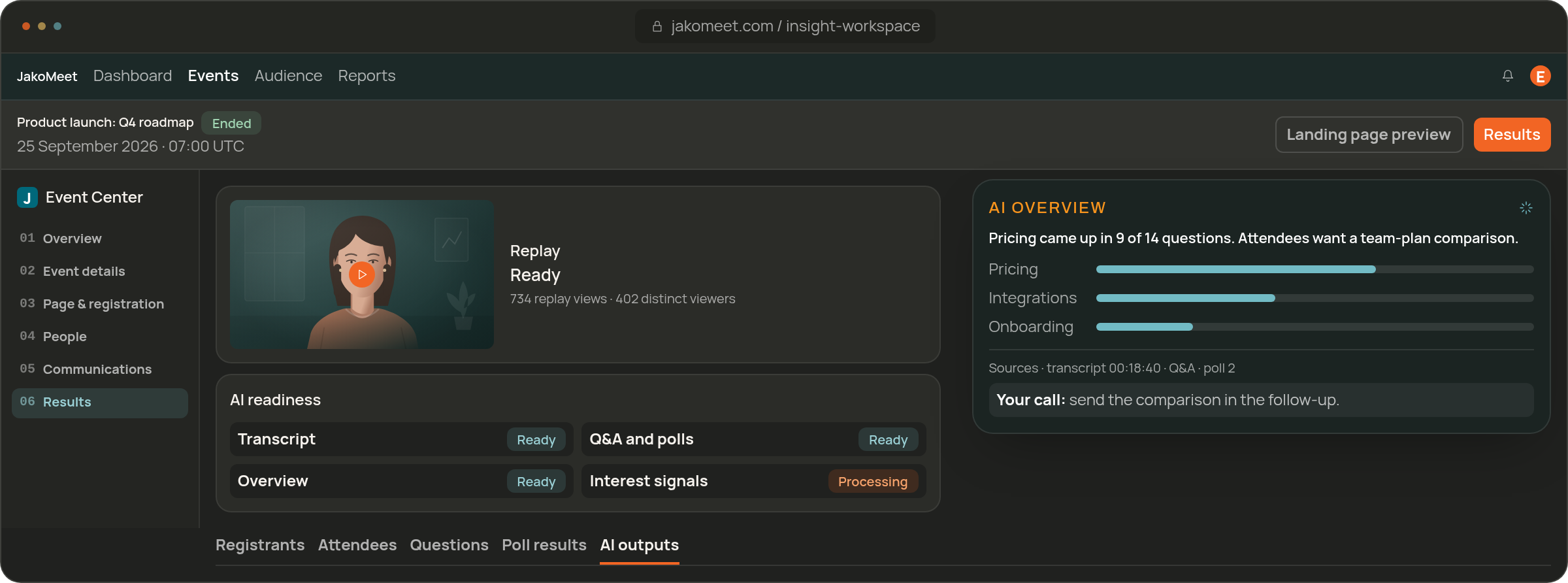The height and width of the screenshot is (583, 1568).
Task: Click the replay video thumbnail
Action: (362, 275)
